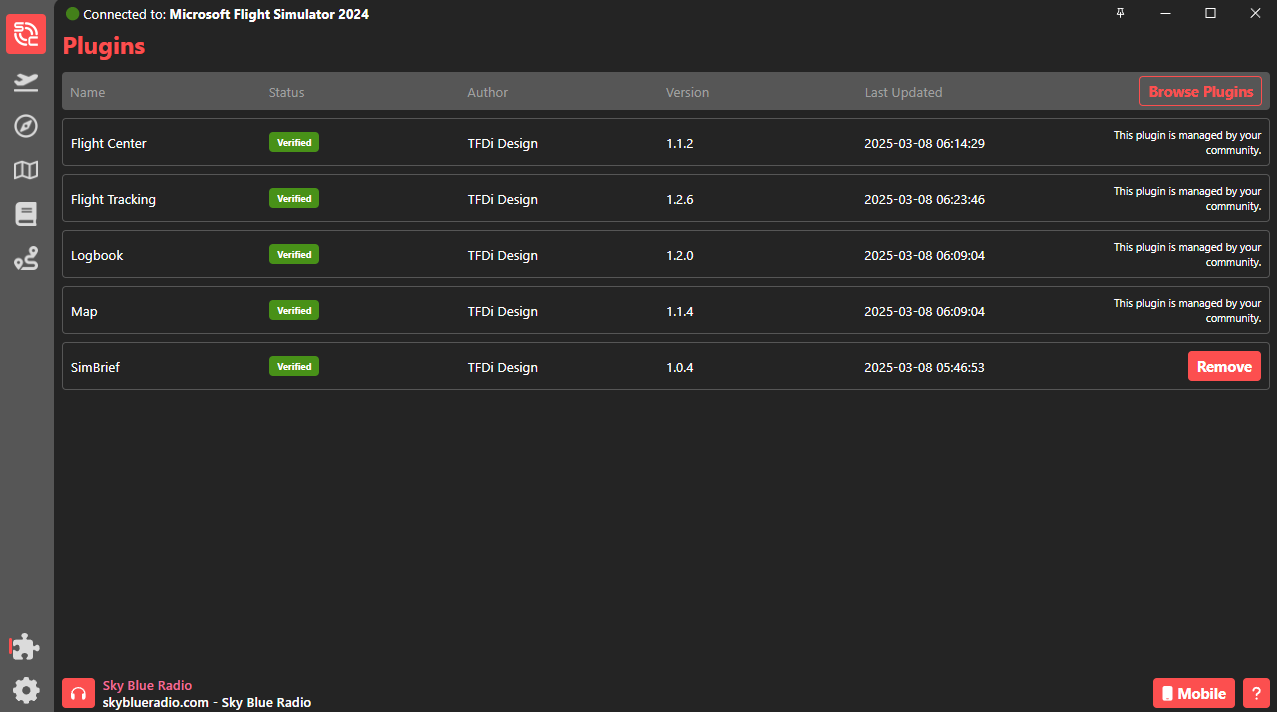This screenshot has width=1277, height=712.
Task: Click Verified badge for SimBrief
Action: click(294, 366)
